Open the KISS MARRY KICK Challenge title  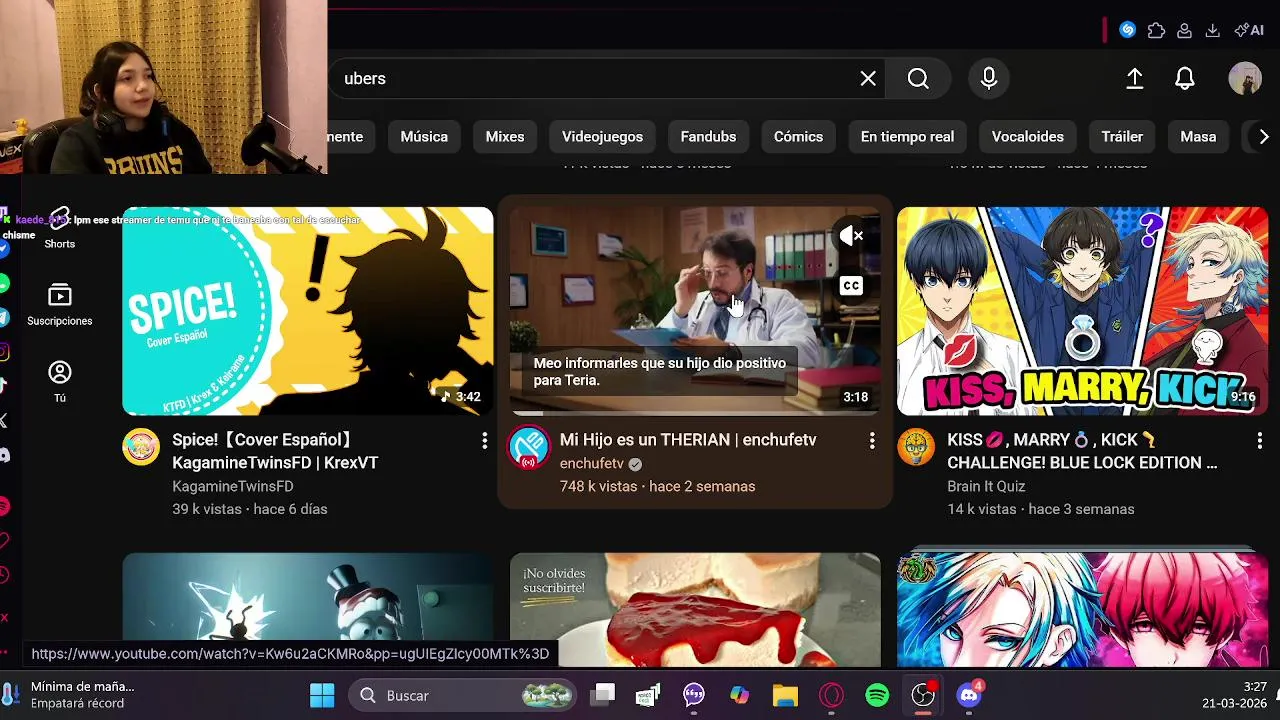point(1082,451)
